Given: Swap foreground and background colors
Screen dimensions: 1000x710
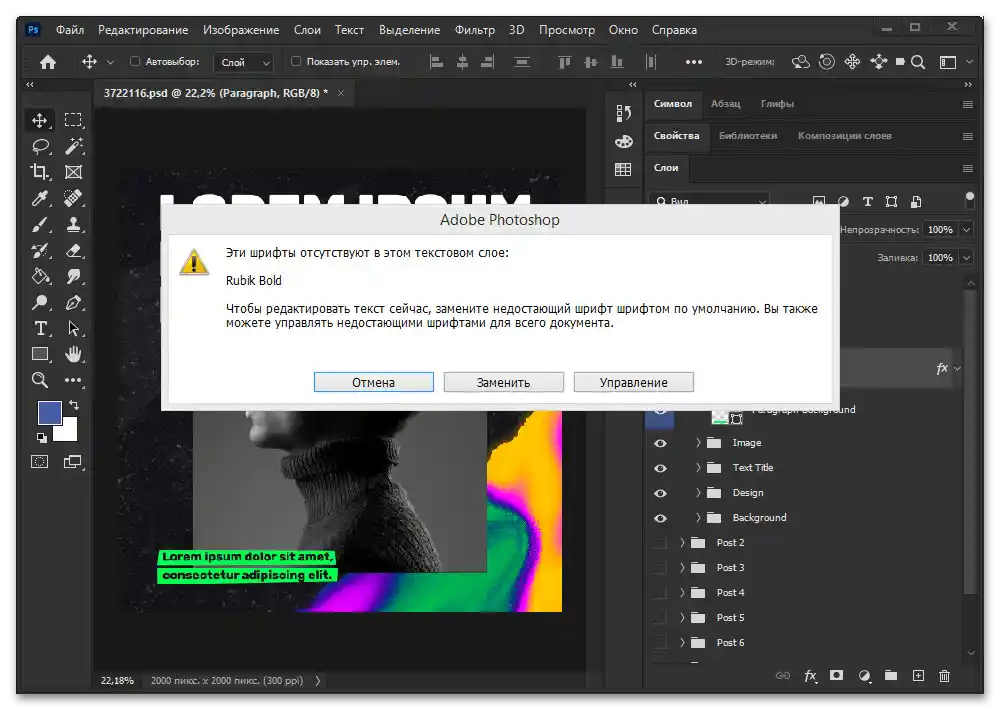Looking at the screenshot, I should 74,405.
